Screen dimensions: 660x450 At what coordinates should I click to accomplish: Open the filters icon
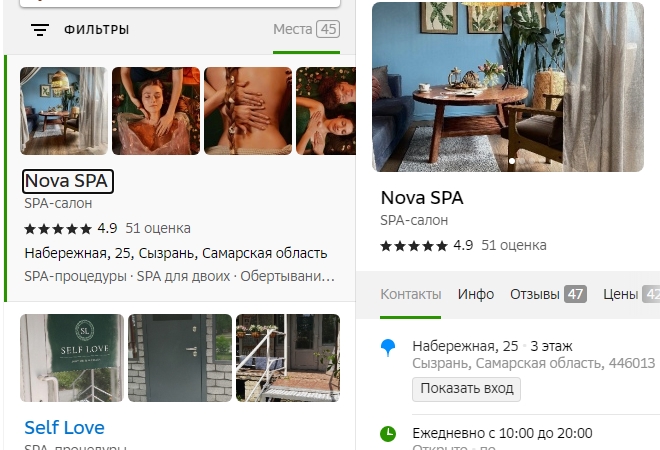[40, 29]
